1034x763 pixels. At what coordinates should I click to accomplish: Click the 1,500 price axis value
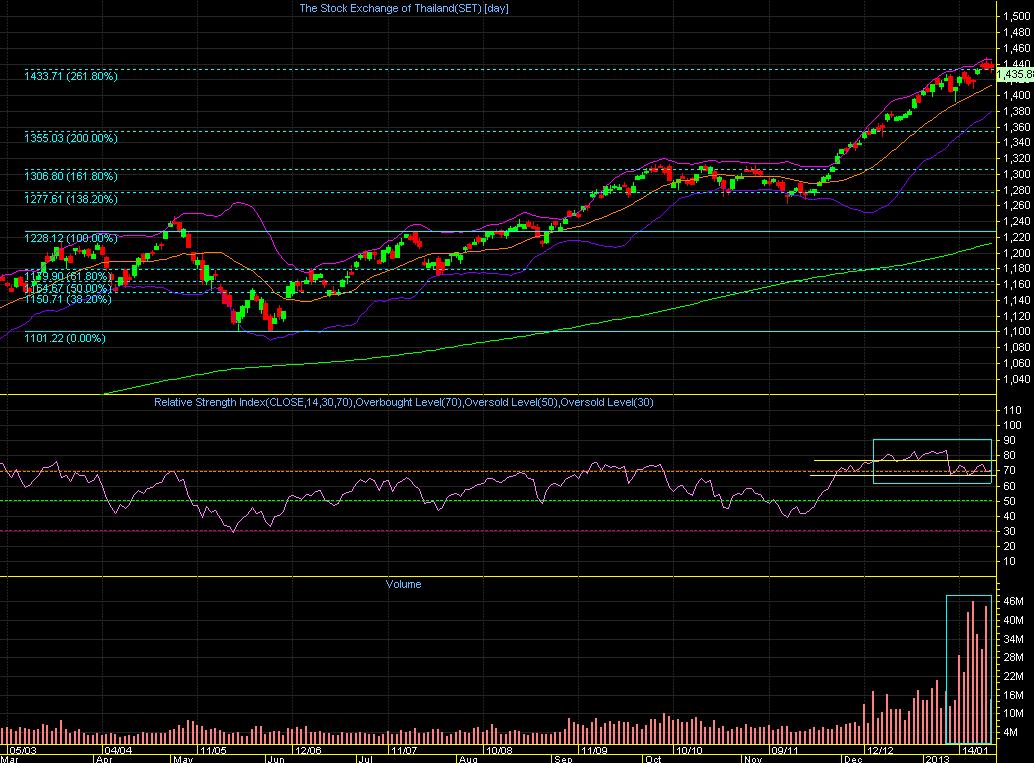tap(1016, 16)
